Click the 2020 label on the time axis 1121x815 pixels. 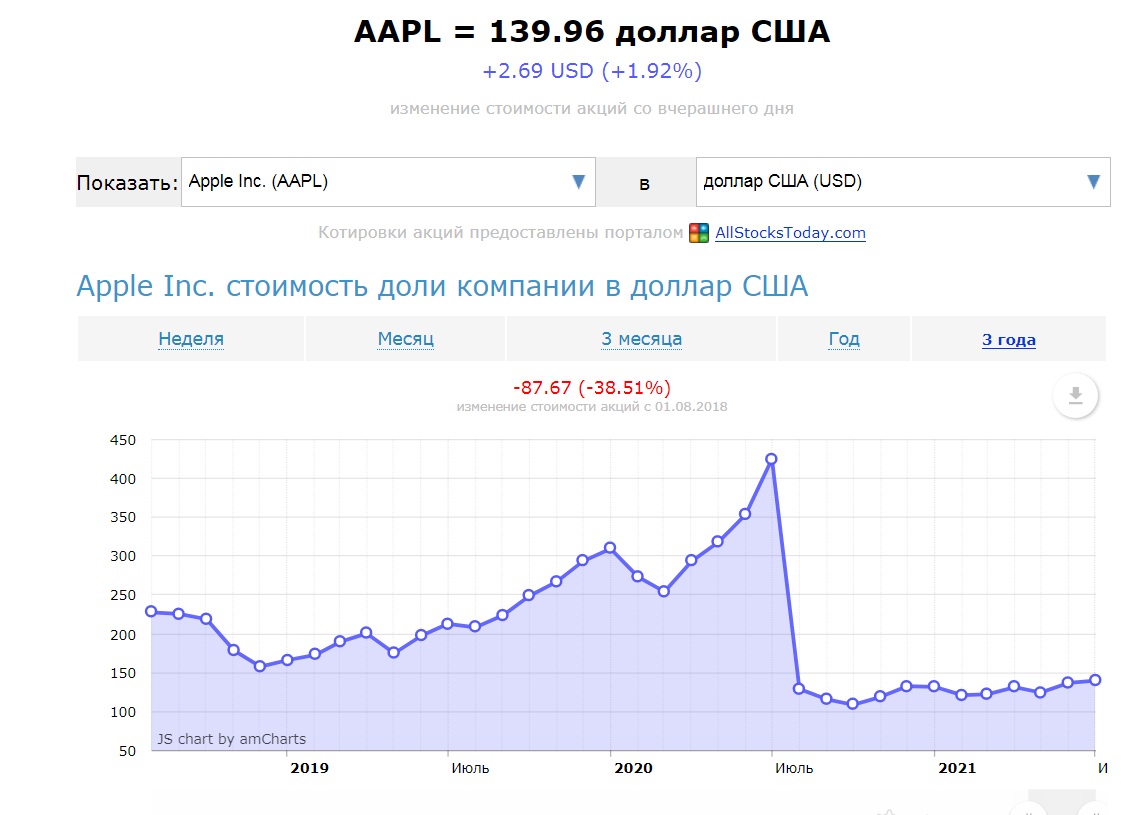[x=633, y=768]
